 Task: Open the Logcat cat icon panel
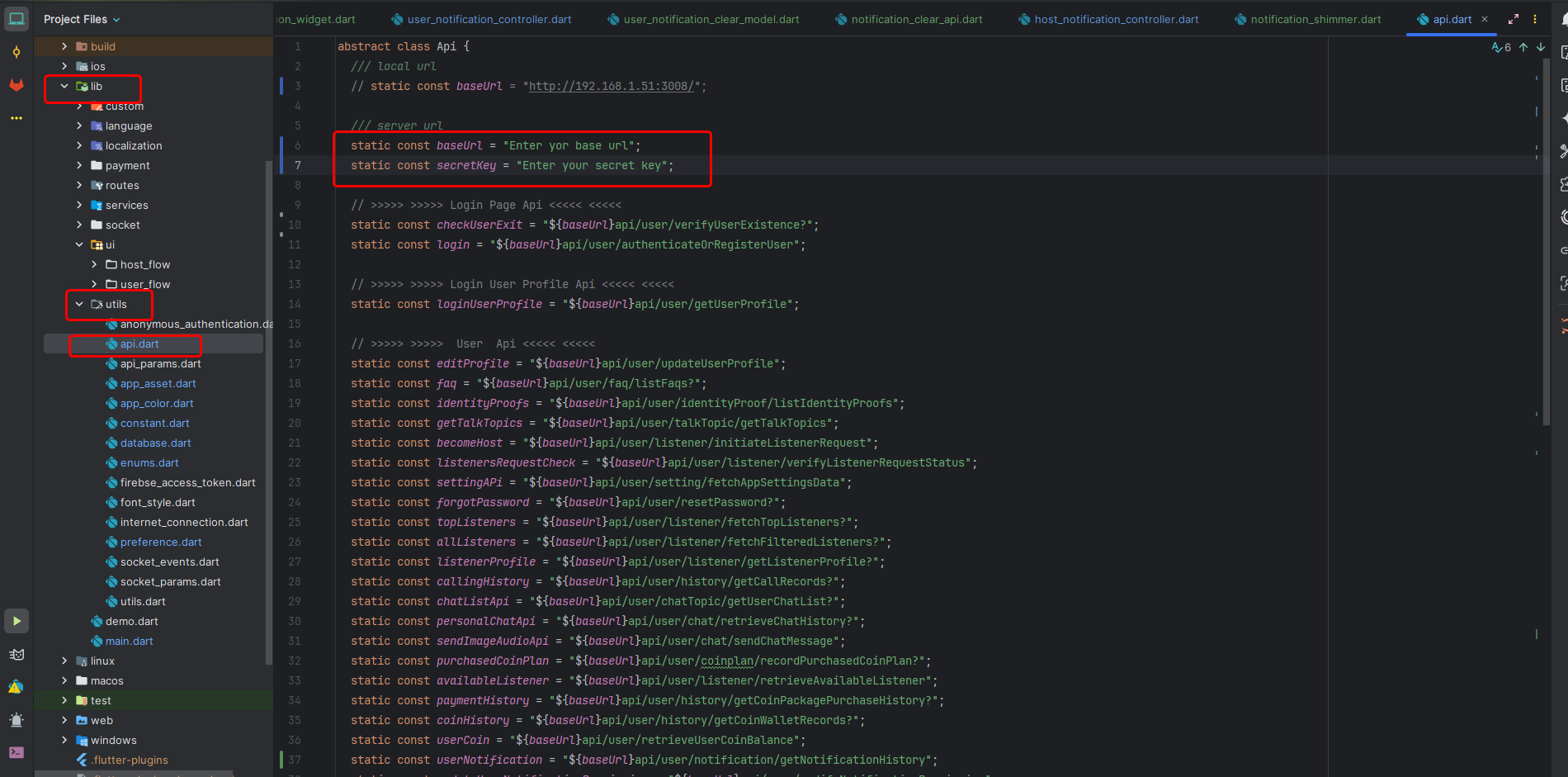tap(17, 655)
